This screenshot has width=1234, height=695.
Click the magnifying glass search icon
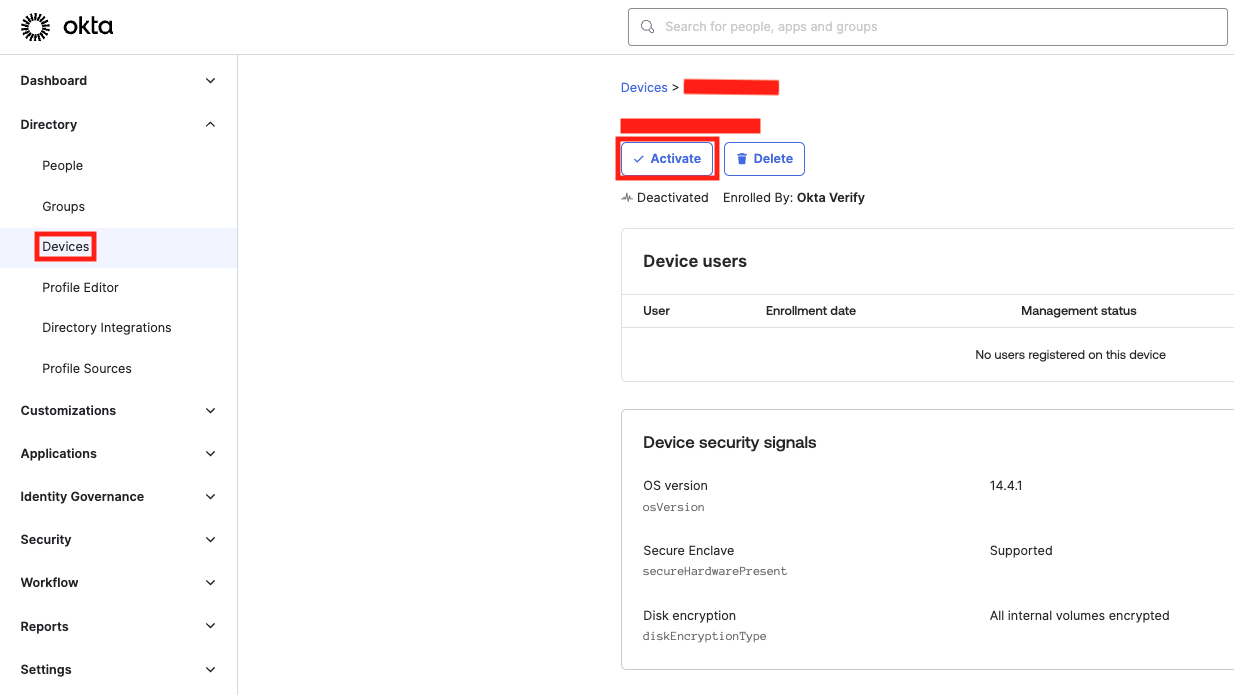pyautogui.click(x=646, y=26)
